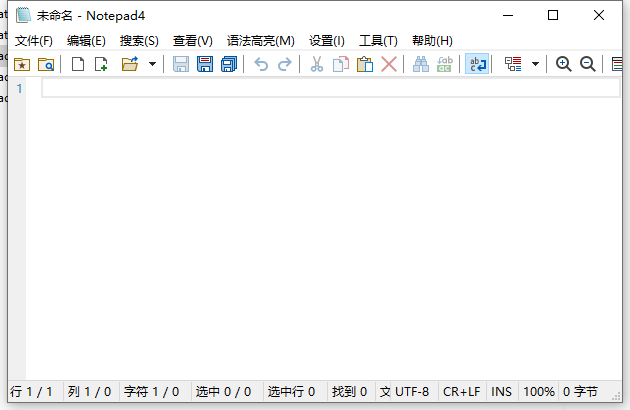Viewport: 630px width, 410px height.
Task: Open the 文件(F) menu
Action: 34,41
